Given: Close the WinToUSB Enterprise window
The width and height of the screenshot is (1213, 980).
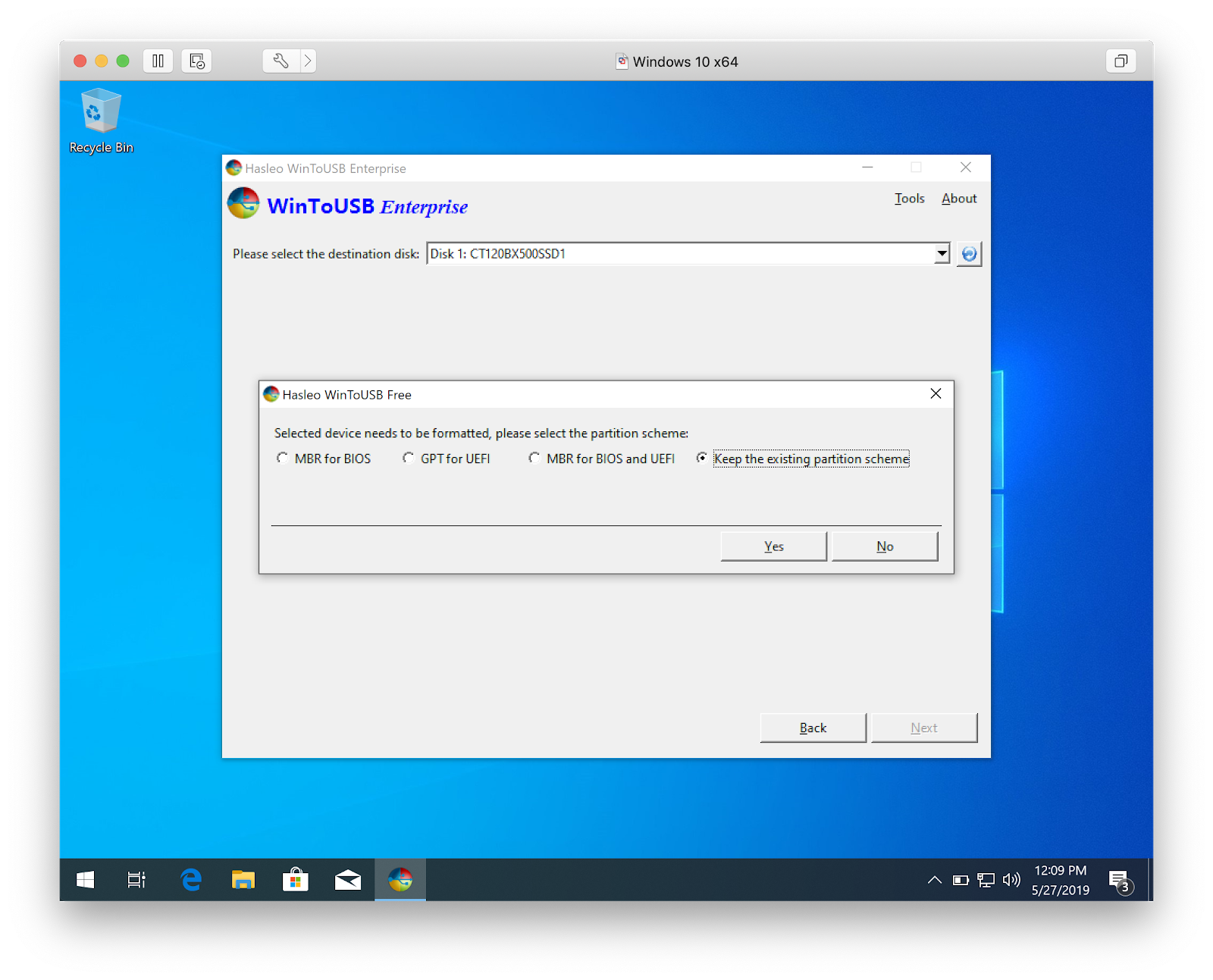Looking at the screenshot, I should pyautogui.click(x=965, y=168).
